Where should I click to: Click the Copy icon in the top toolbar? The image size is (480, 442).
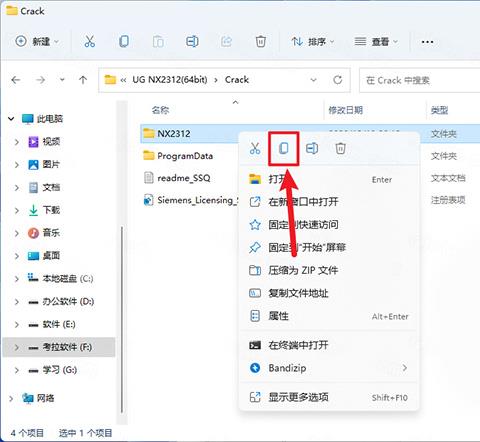coord(124,41)
